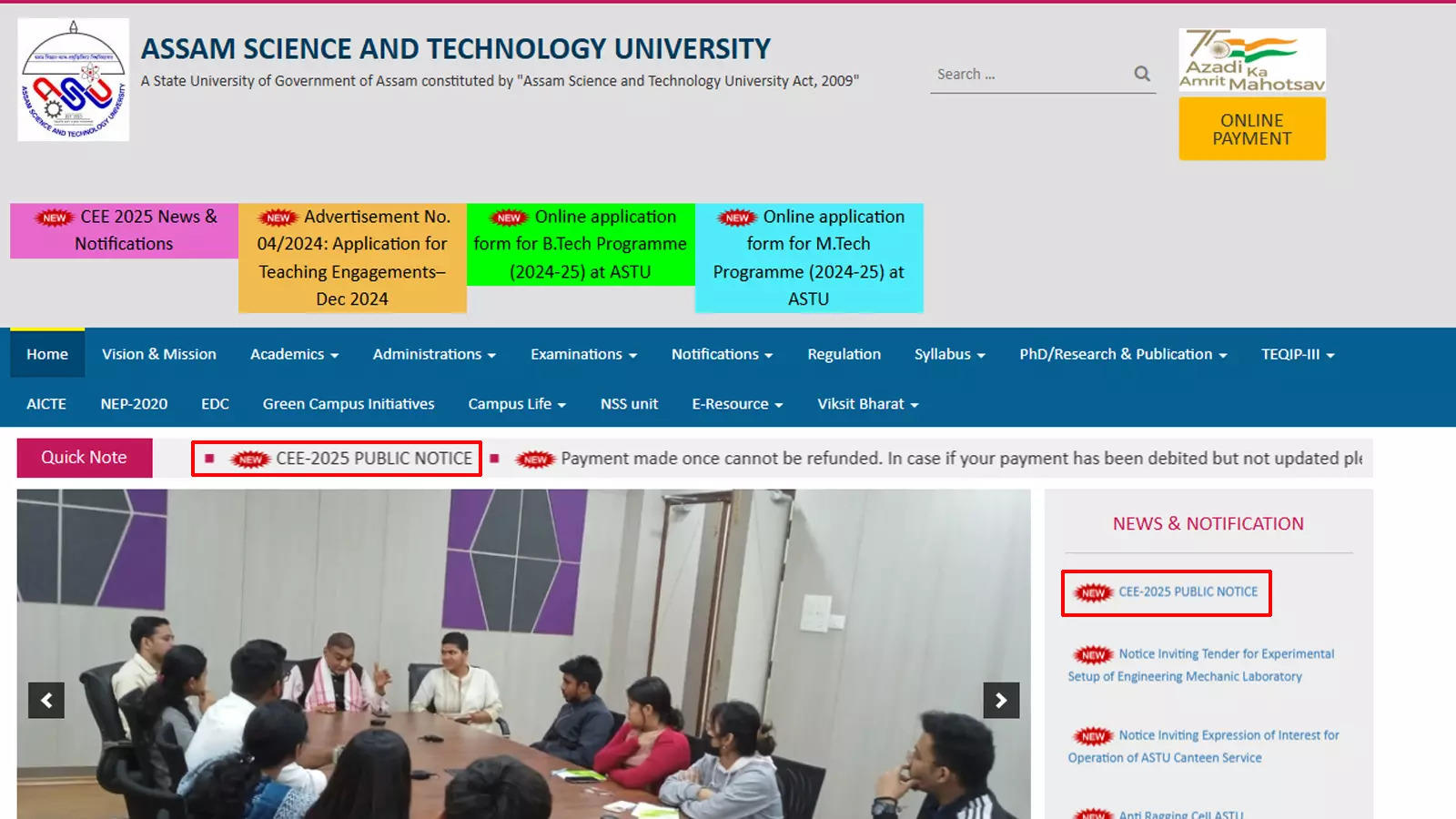Open the B.Tech Programme online application banner
Screen dimensions: 1456x819
click(x=581, y=244)
